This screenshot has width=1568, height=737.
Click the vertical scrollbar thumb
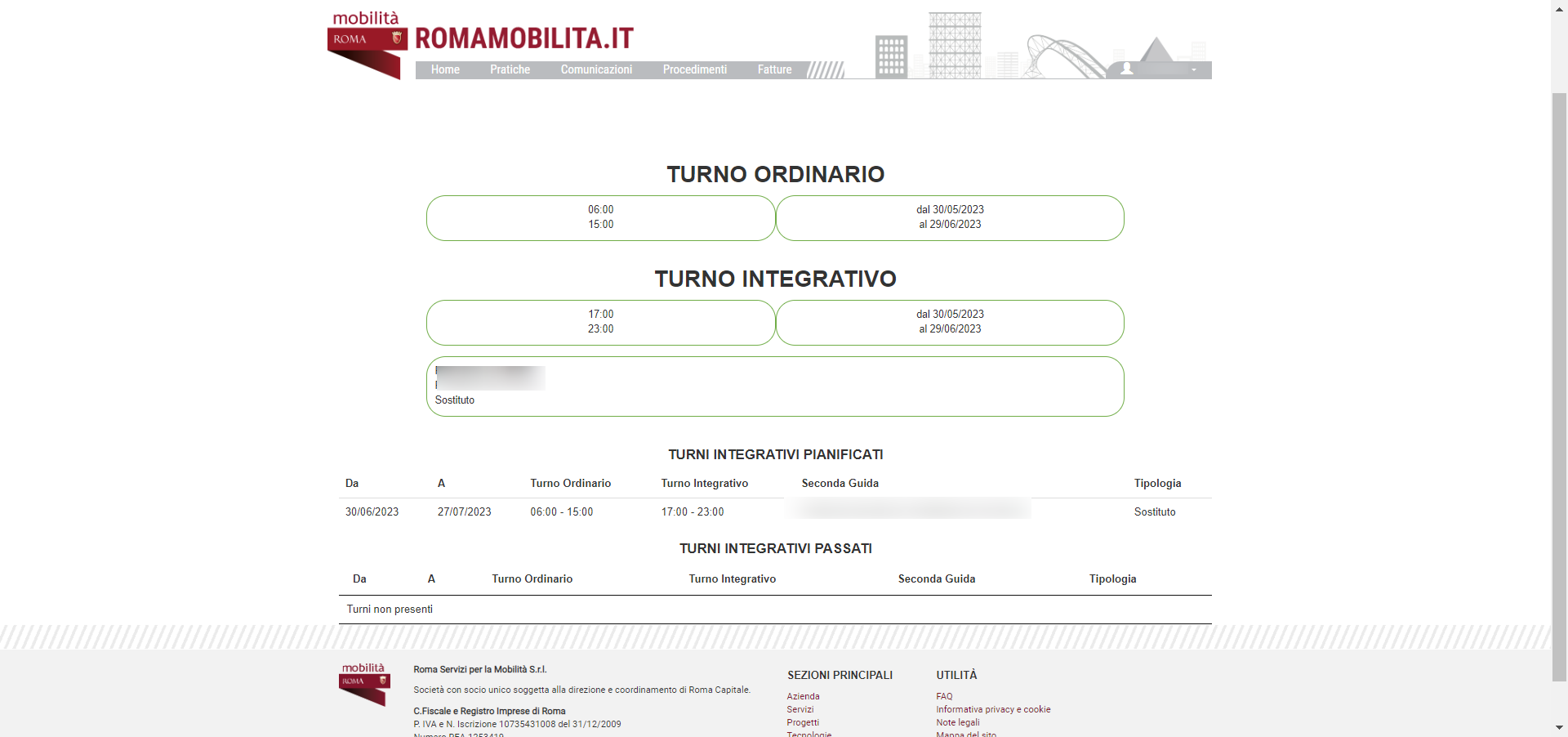tap(1559, 384)
